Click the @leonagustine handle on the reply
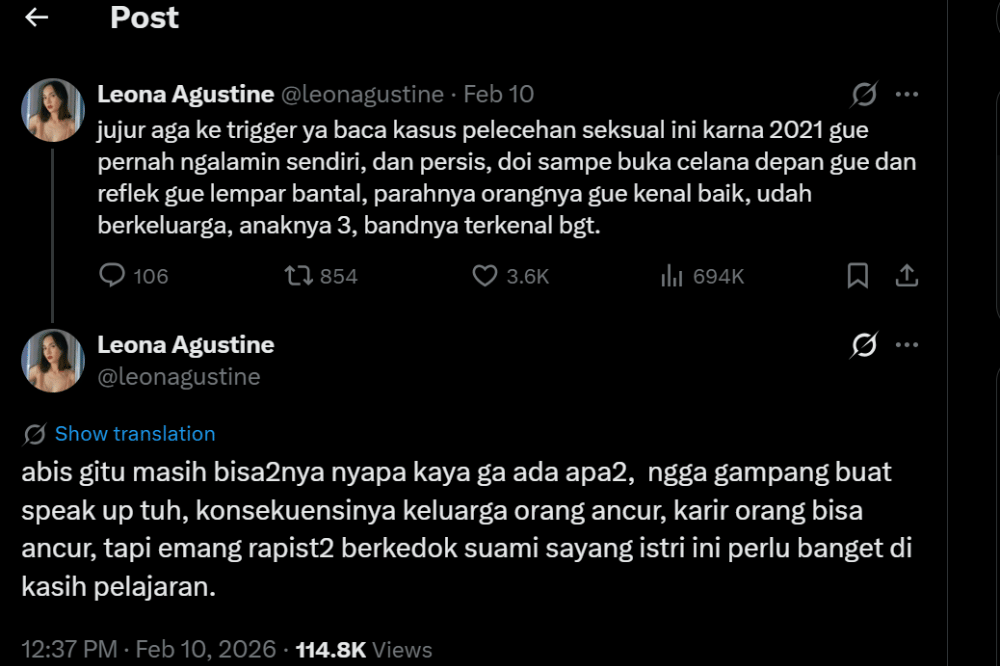 [x=177, y=377]
